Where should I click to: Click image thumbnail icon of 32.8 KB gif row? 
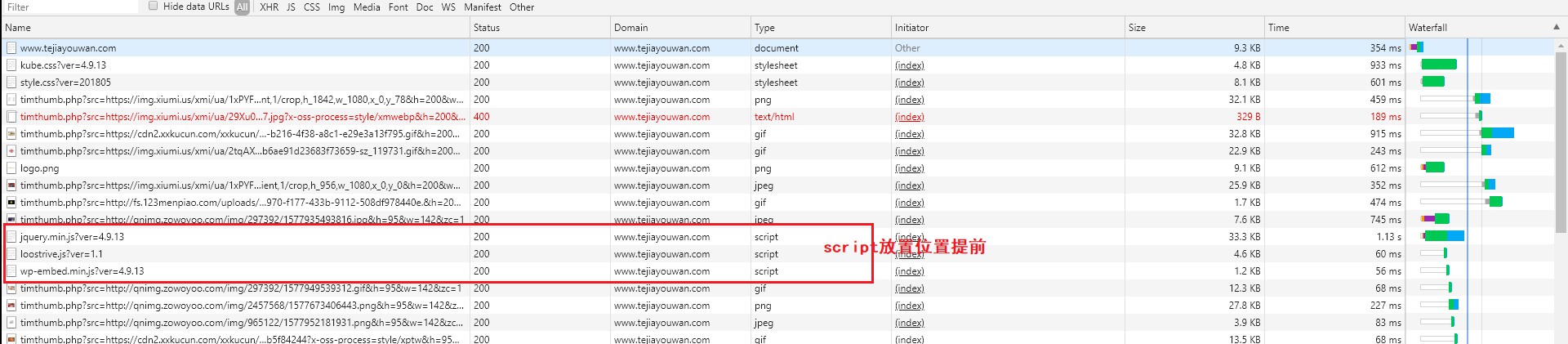11,134
